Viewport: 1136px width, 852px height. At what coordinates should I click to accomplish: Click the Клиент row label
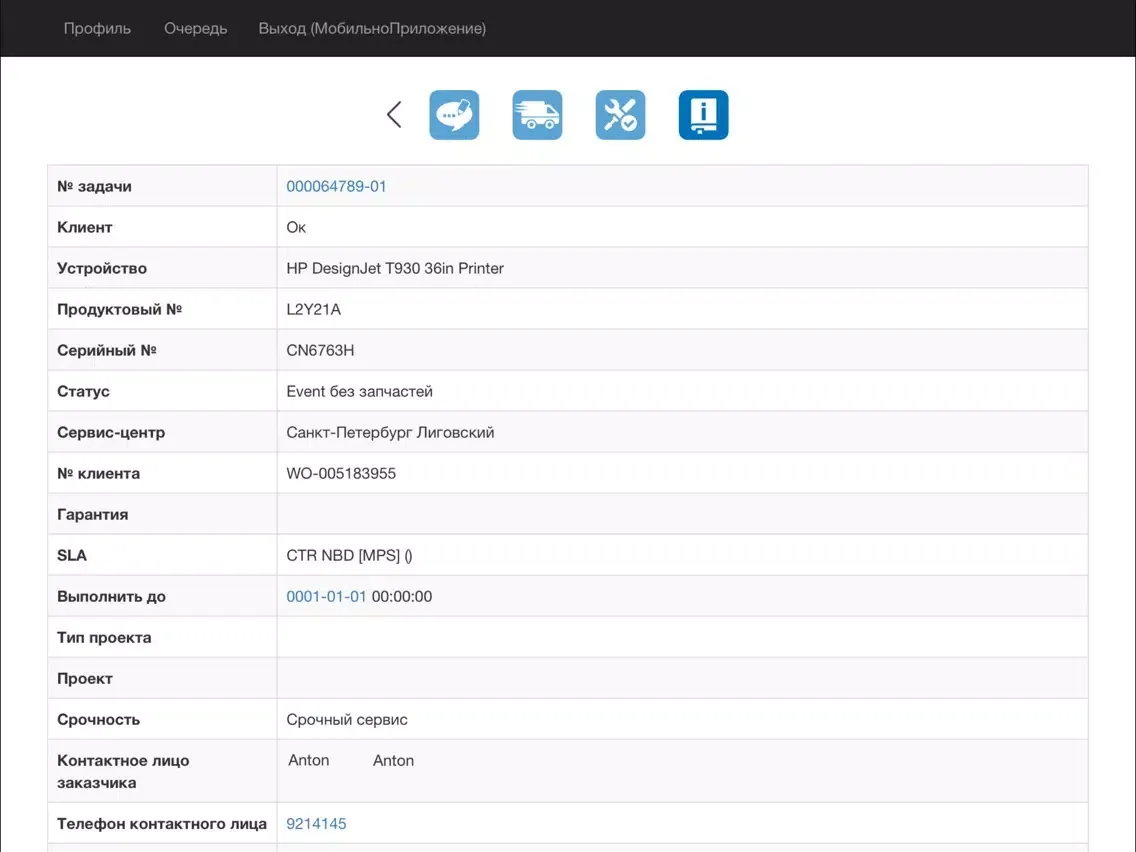click(x=85, y=227)
